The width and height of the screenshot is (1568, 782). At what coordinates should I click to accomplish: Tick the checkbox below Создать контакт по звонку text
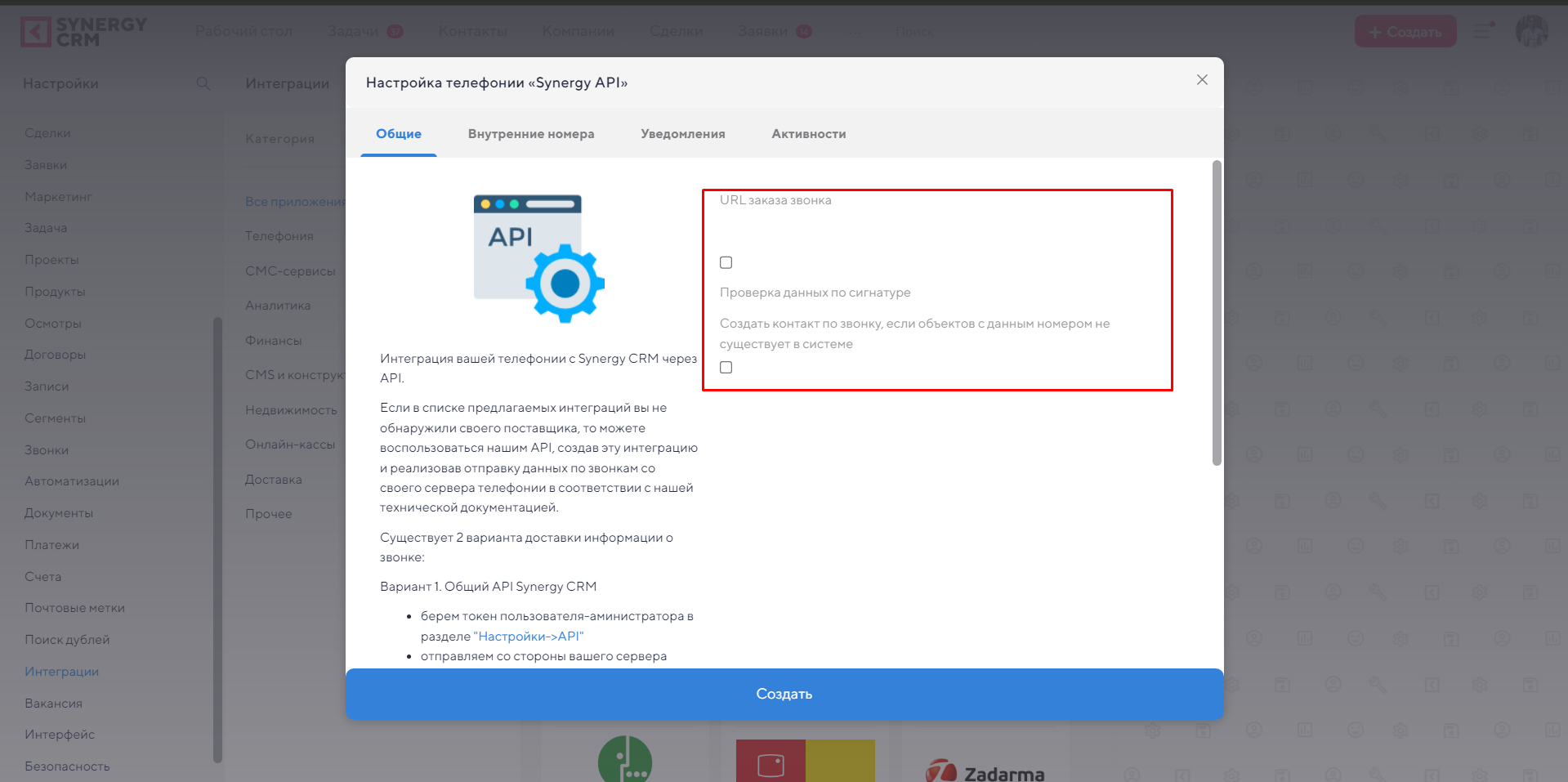[x=726, y=368]
